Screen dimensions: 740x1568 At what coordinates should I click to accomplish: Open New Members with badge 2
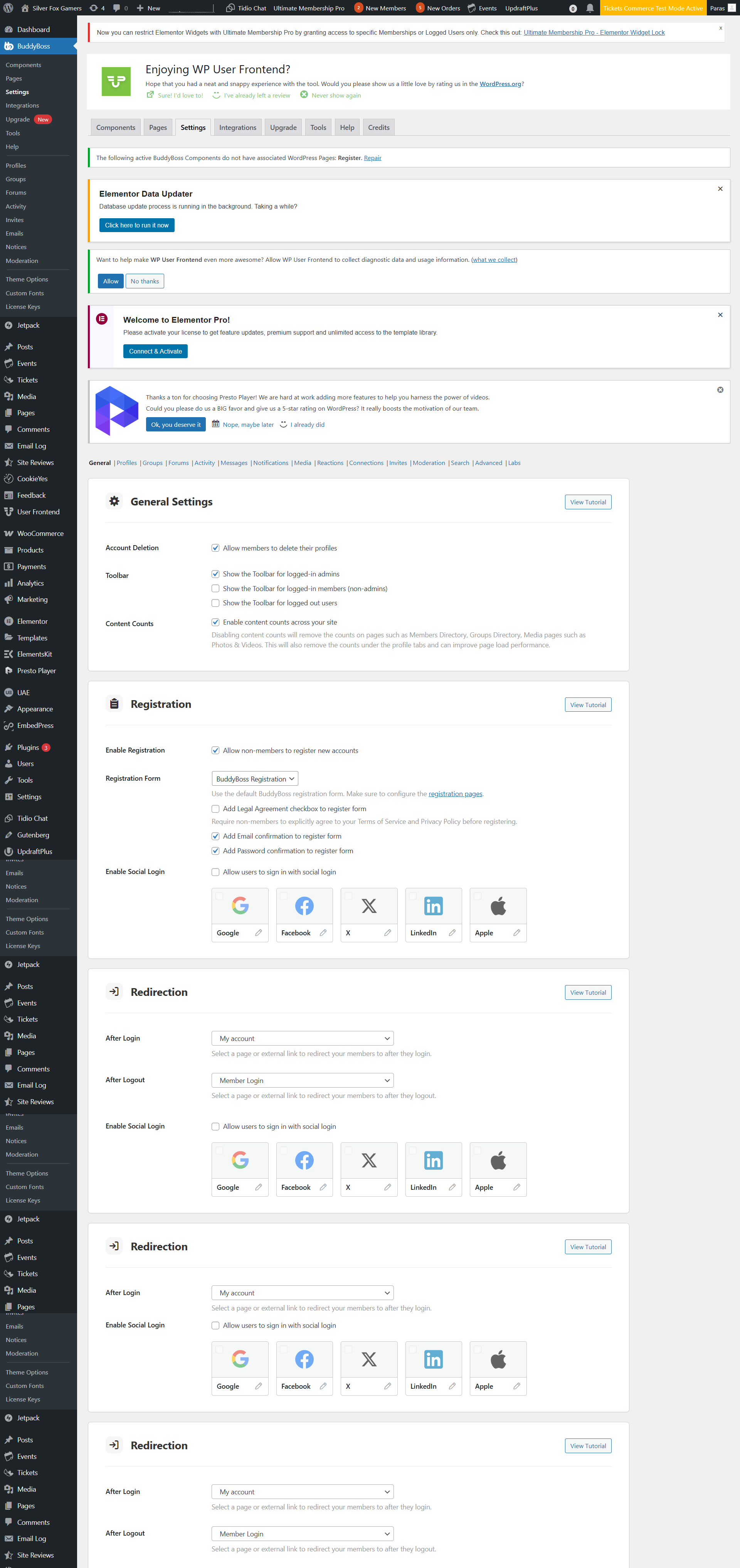click(380, 8)
